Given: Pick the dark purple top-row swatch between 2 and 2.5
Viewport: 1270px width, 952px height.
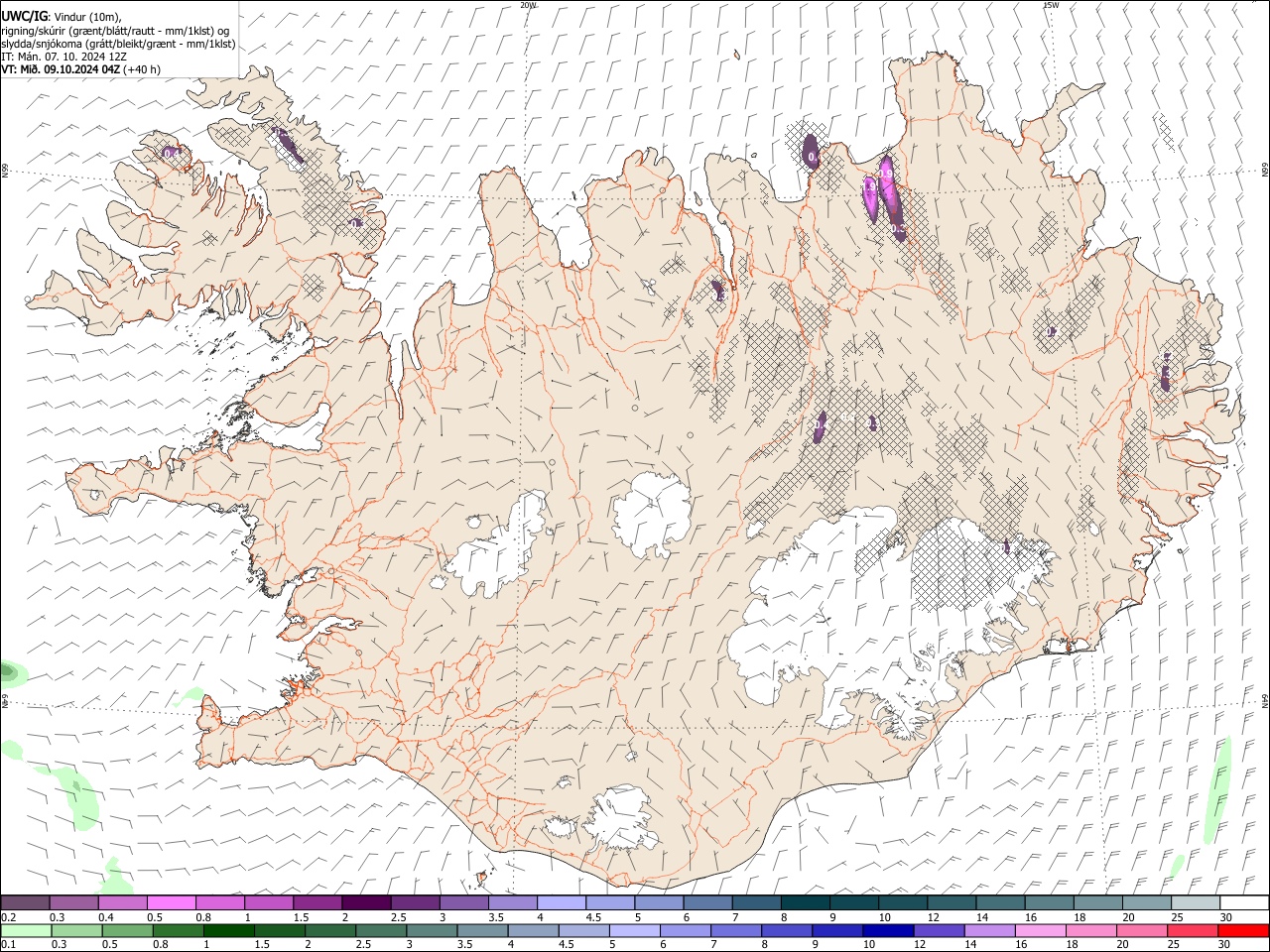Looking at the screenshot, I should pyautogui.click(x=365, y=902).
